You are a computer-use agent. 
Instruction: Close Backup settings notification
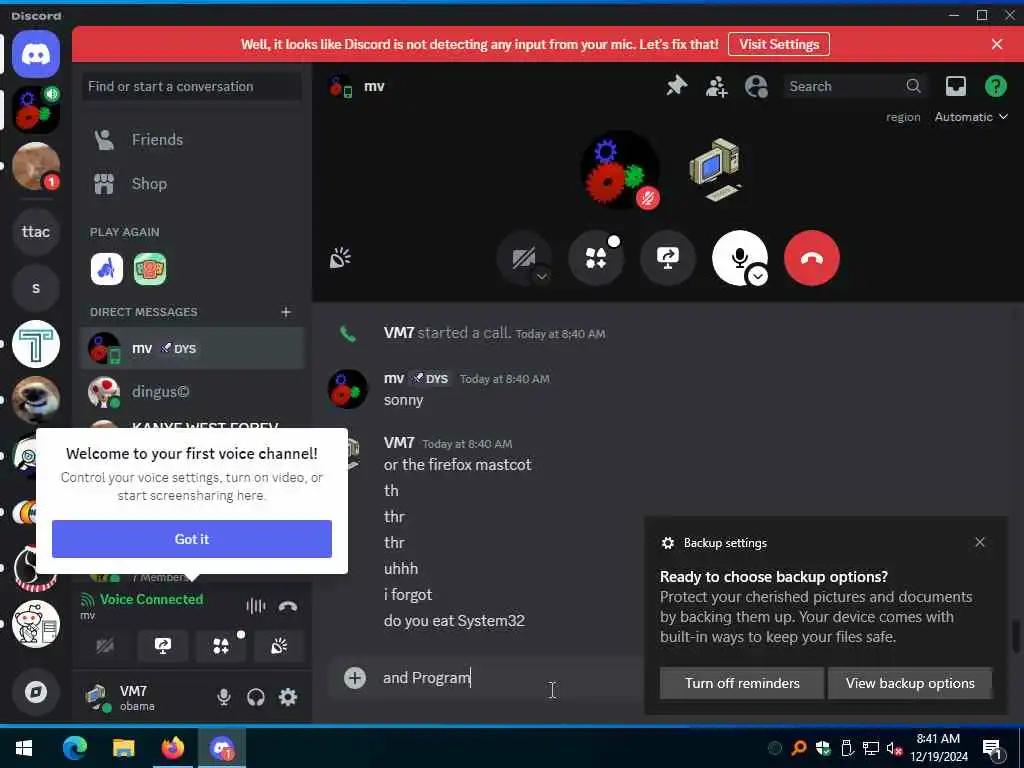point(980,542)
